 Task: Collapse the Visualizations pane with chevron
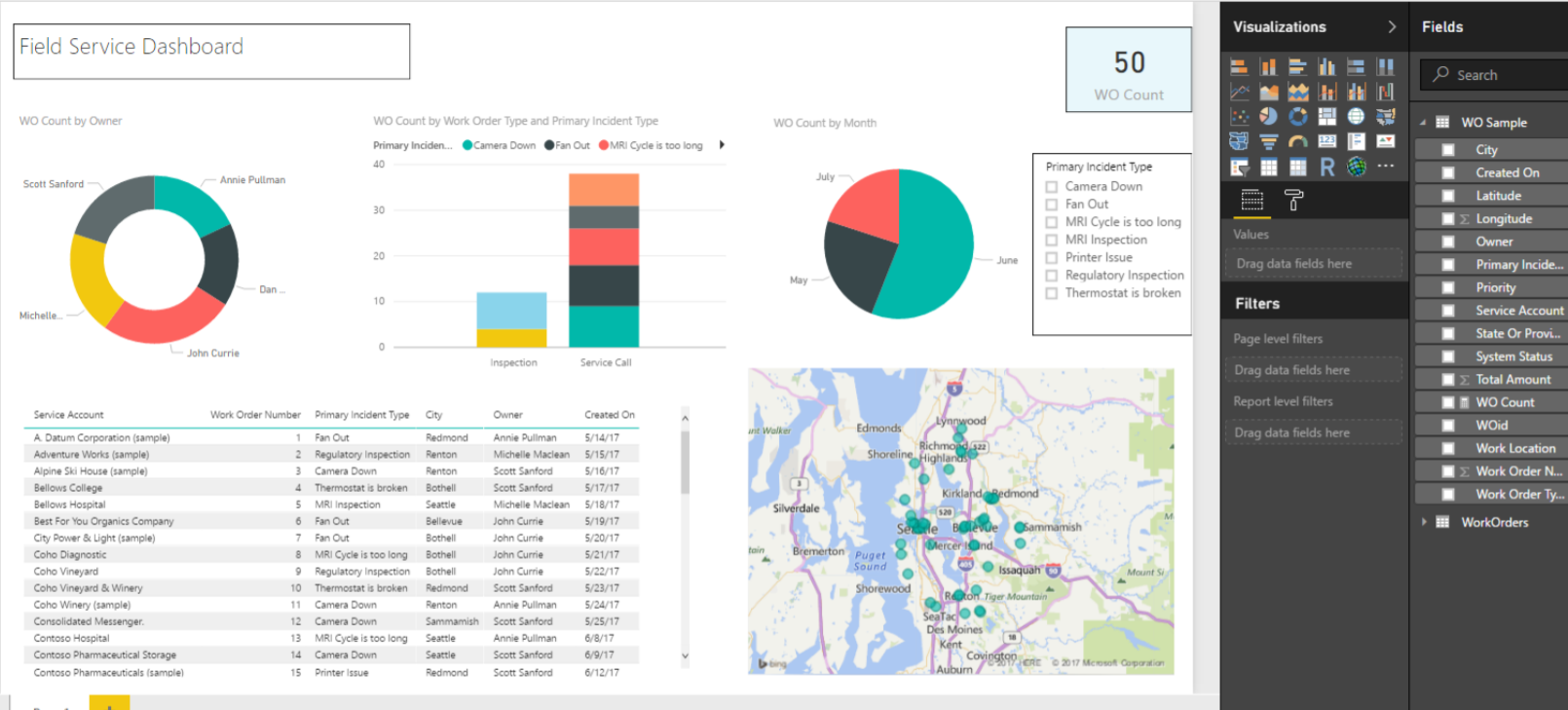point(1392,27)
